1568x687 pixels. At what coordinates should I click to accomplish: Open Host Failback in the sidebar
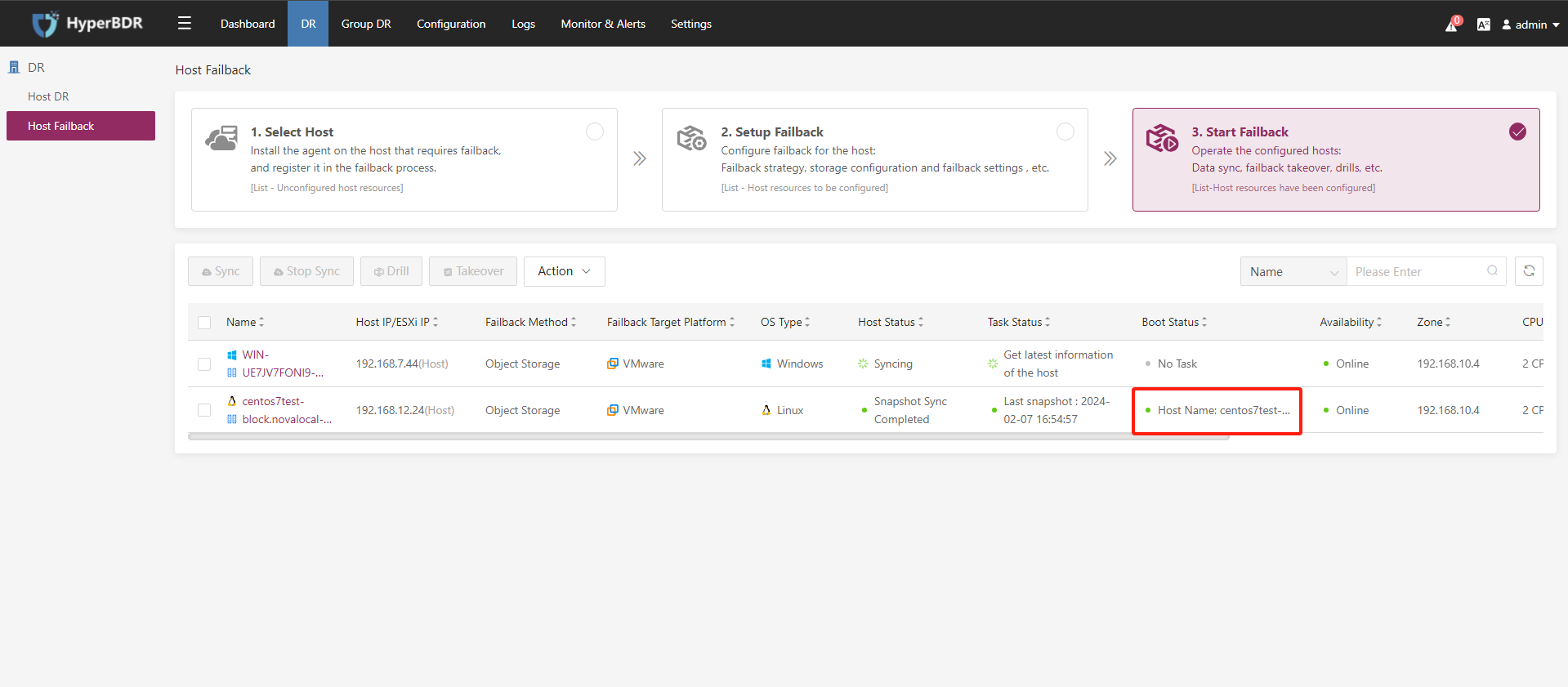(x=81, y=126)
